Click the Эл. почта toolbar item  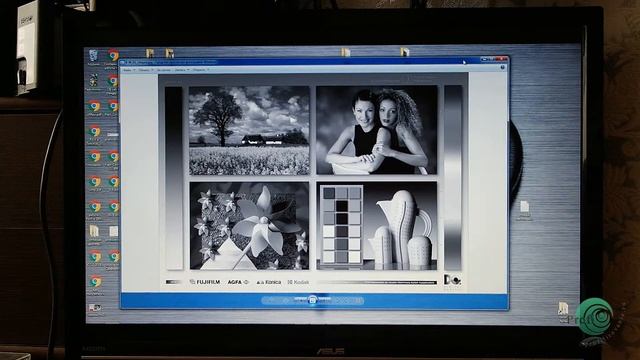coord(164,70)
